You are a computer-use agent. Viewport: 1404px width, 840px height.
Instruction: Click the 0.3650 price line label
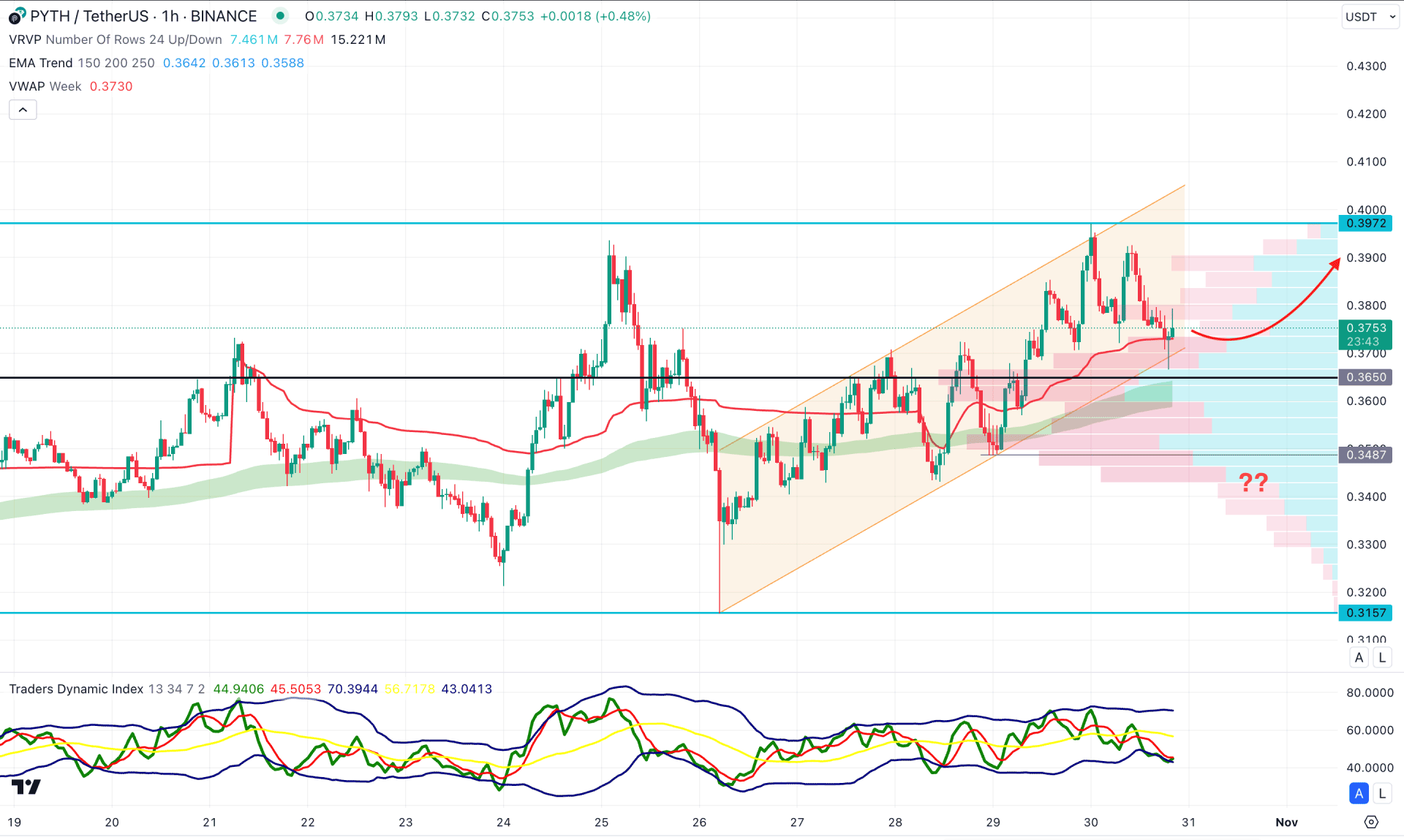[1365, 377]
